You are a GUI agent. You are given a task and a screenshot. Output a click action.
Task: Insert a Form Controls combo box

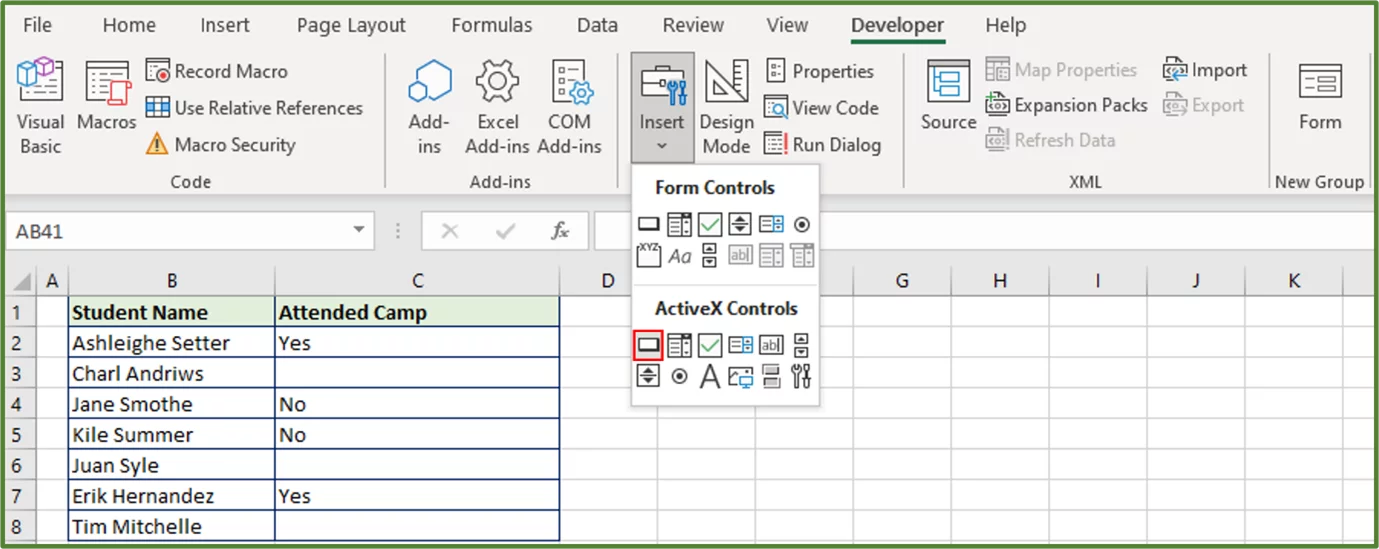point(679,225)
